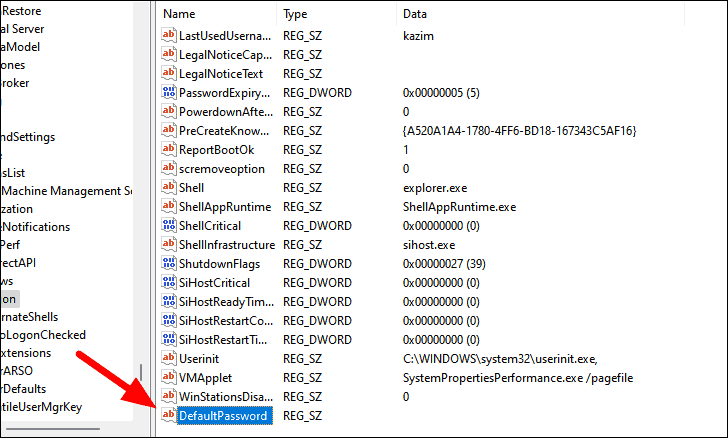This screenshot has height=438, width=728.
Task: Select the highlighted Winlogon key in tree
Action: [x=9, y=299]
